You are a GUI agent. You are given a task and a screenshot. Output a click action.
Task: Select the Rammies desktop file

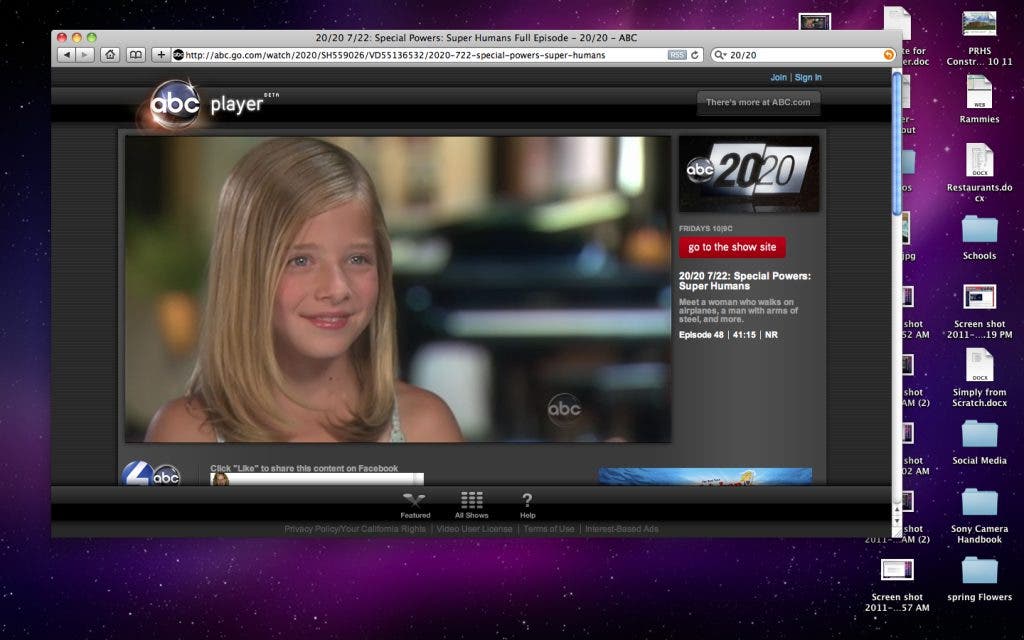979,99
